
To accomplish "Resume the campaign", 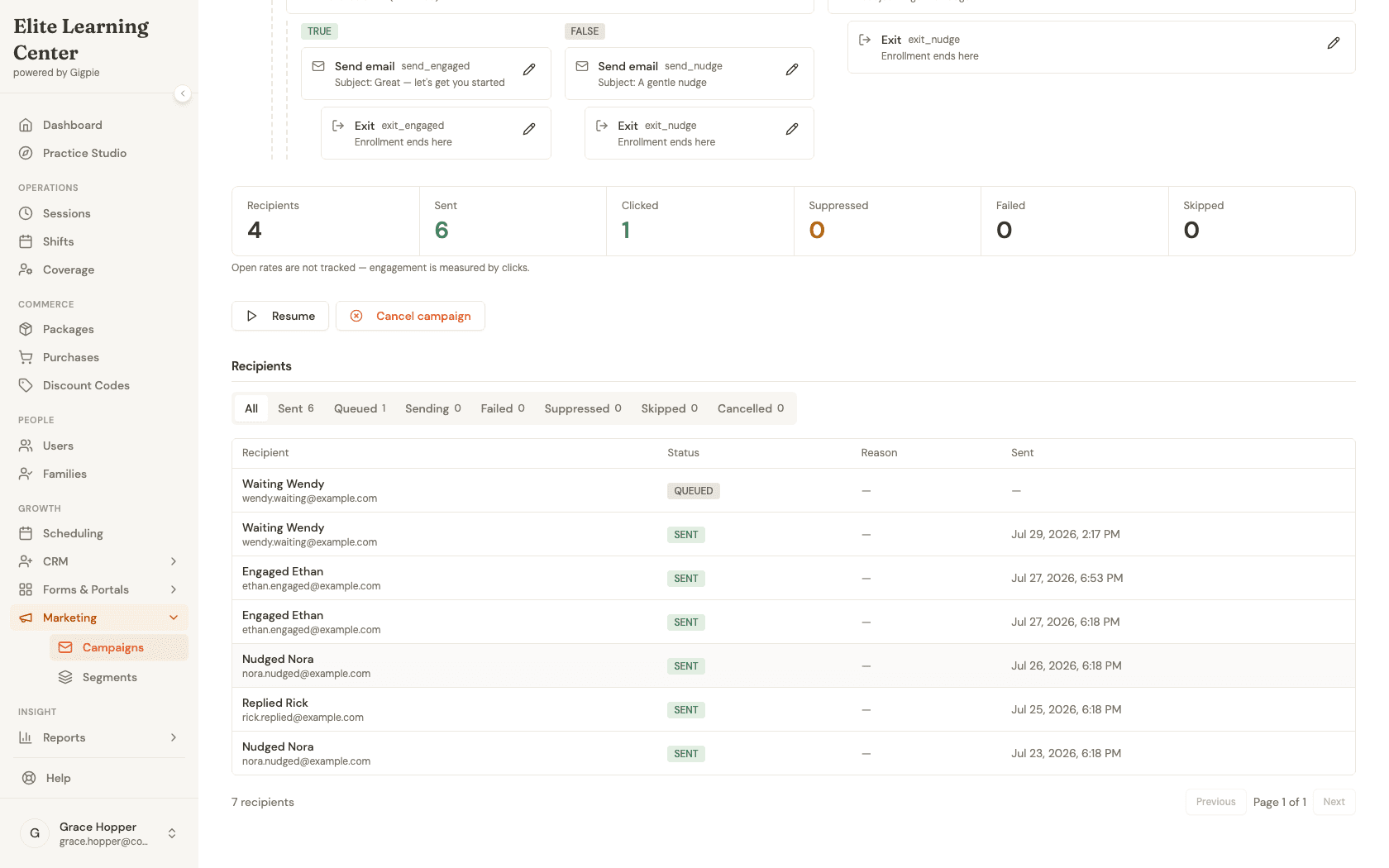I will click(280, 316).
